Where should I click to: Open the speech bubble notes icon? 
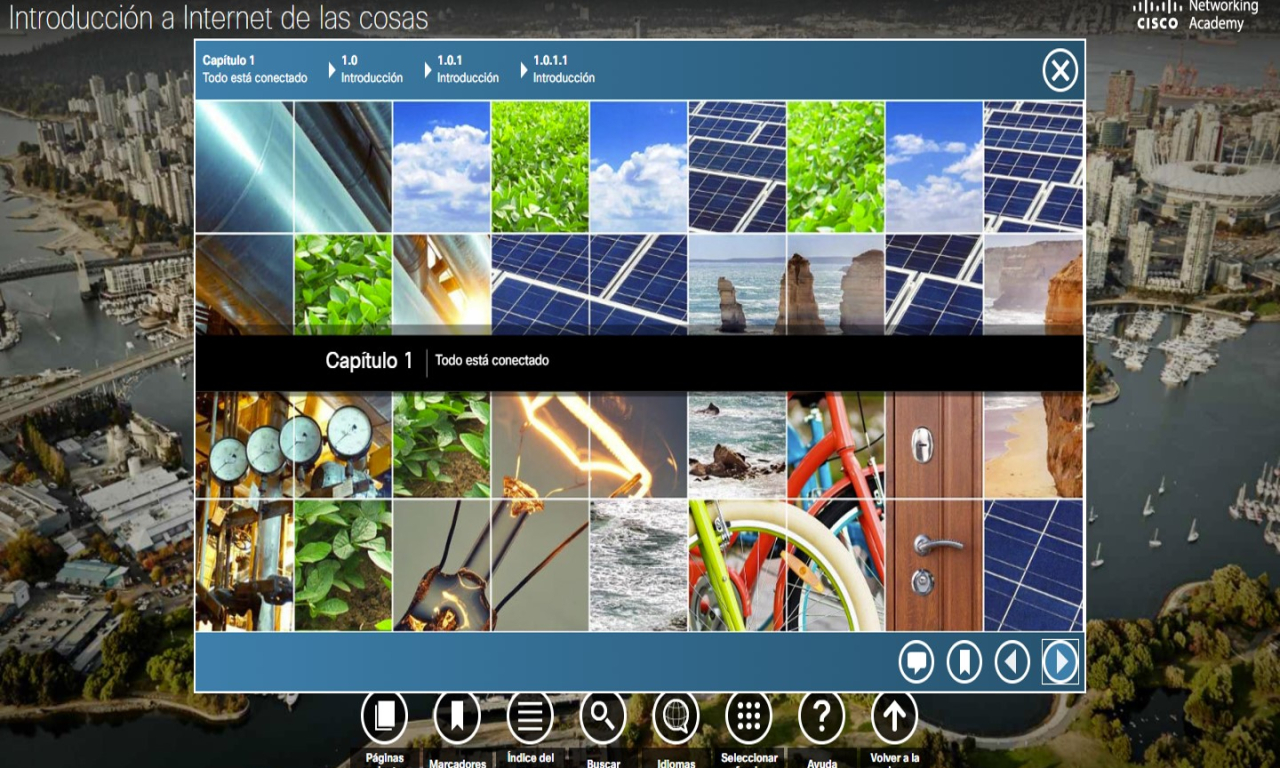pos(916,662)
